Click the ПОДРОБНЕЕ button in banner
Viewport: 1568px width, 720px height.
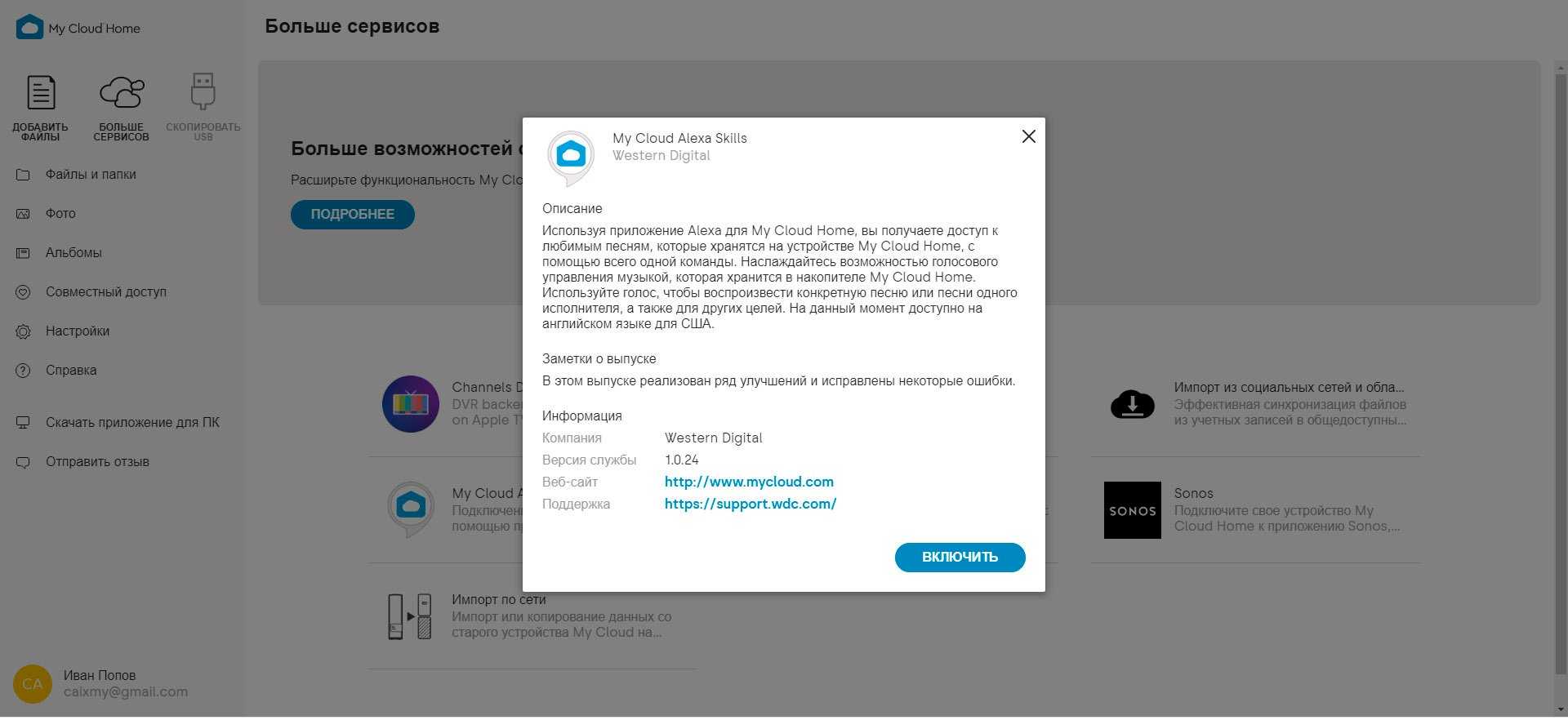(353, 215)
